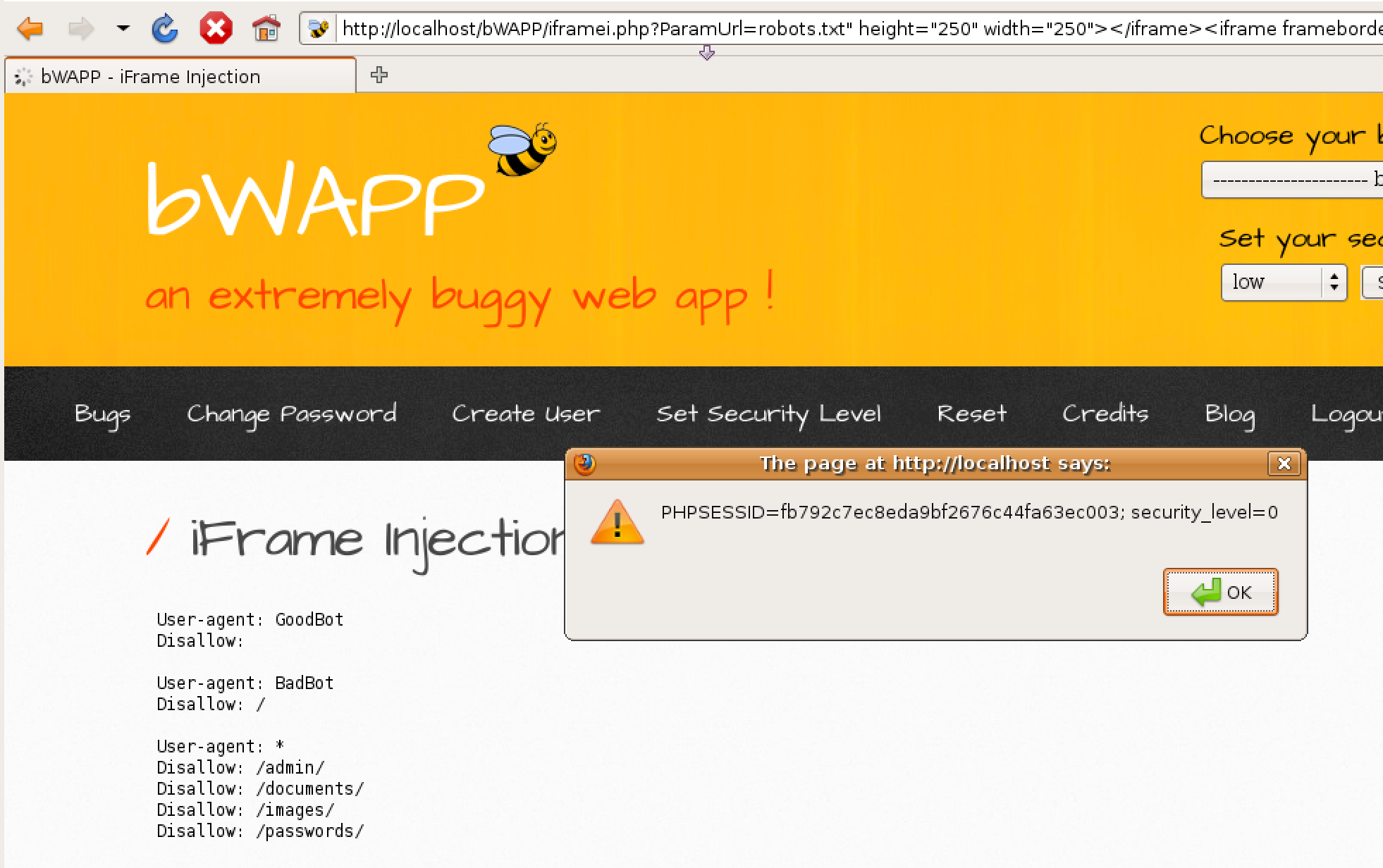
Task: Select the bWAPP - iFrame Injection tab
Action: click(150, 76)
